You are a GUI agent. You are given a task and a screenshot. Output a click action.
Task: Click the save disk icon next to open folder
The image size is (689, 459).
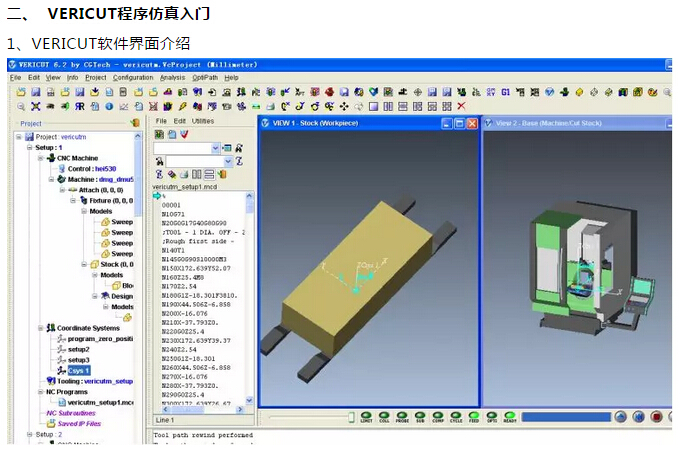[36, 92]
